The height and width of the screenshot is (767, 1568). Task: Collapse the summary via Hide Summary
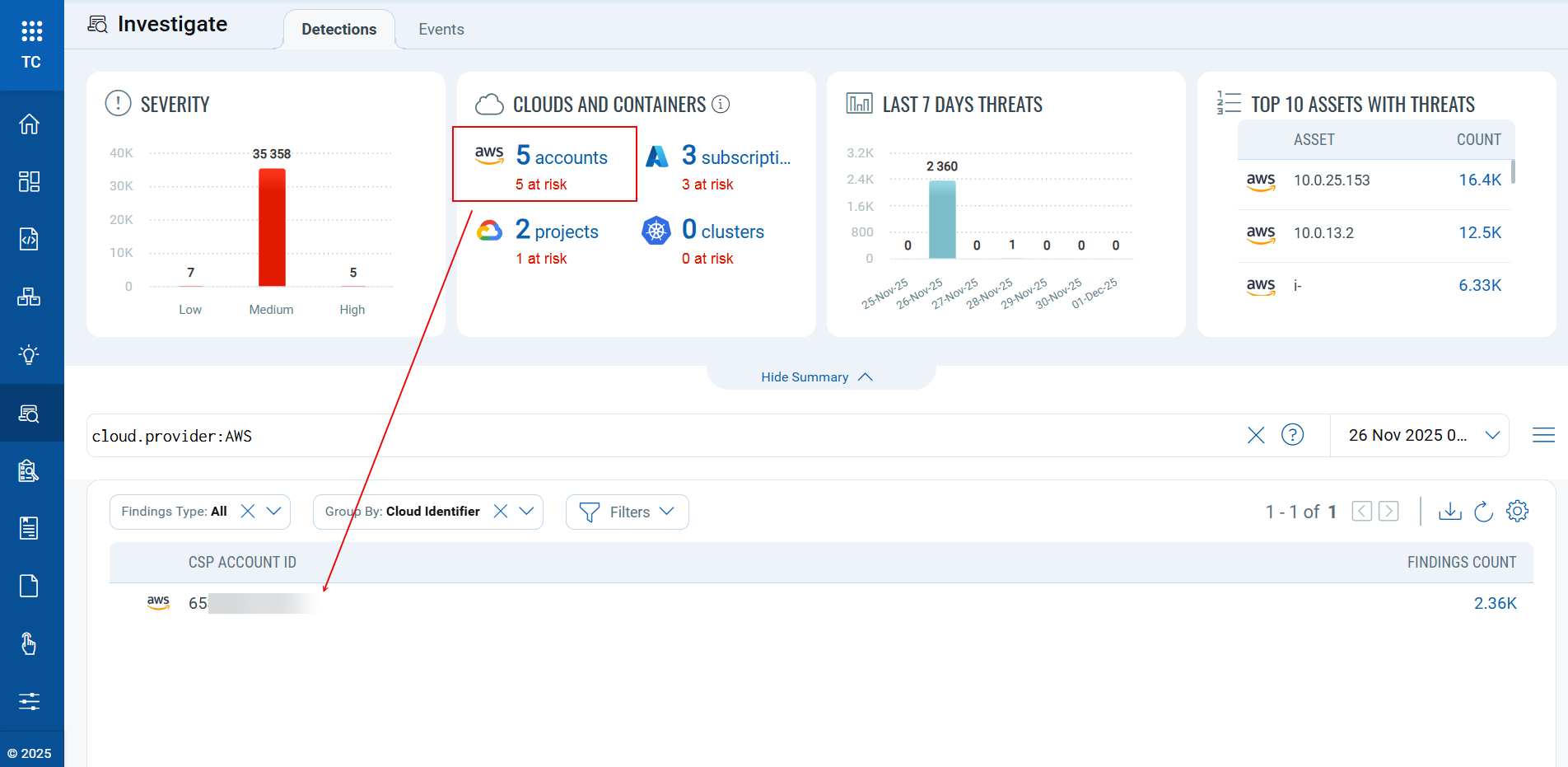[816, 376]
